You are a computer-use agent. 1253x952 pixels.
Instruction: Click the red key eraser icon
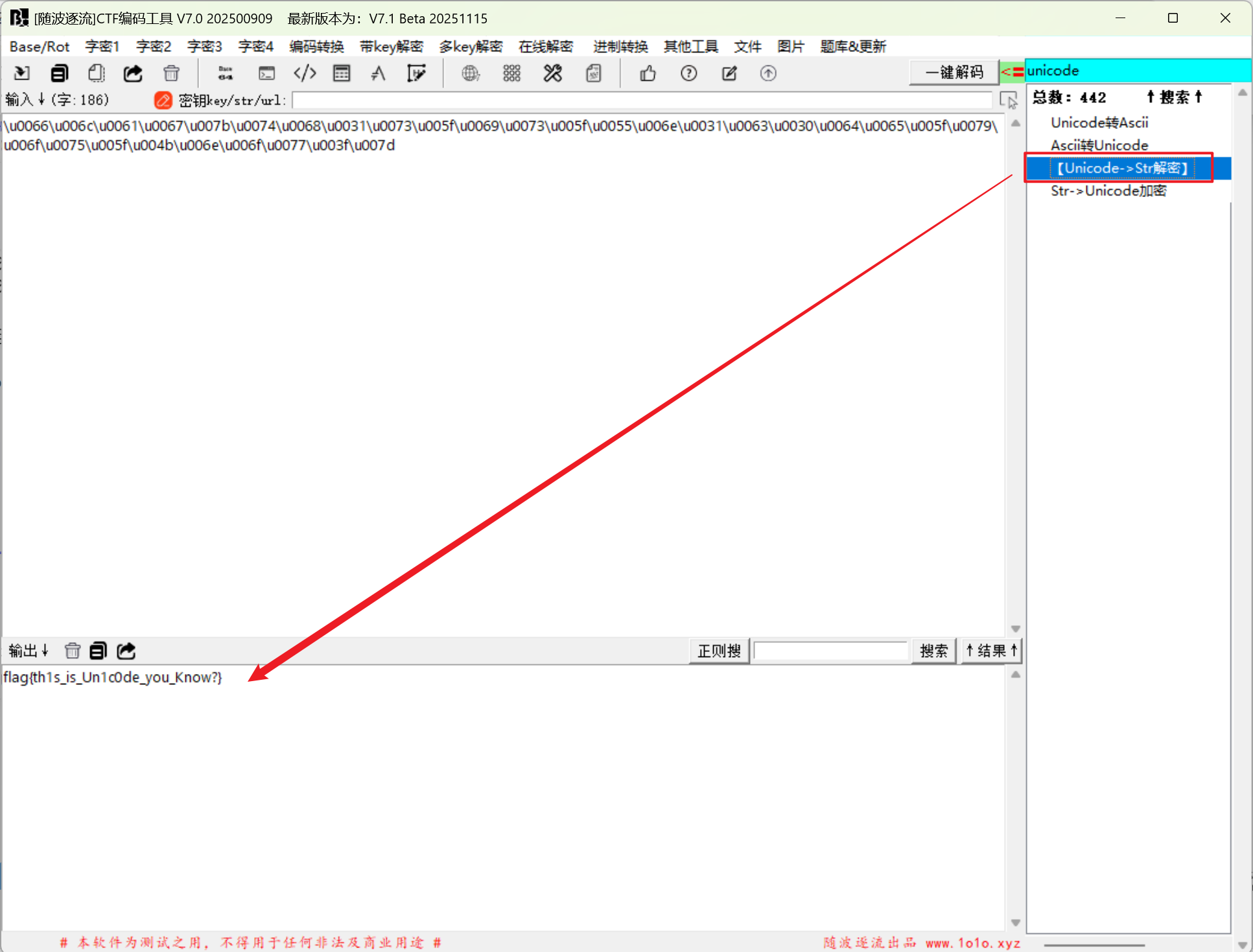(x=163, y=100)
